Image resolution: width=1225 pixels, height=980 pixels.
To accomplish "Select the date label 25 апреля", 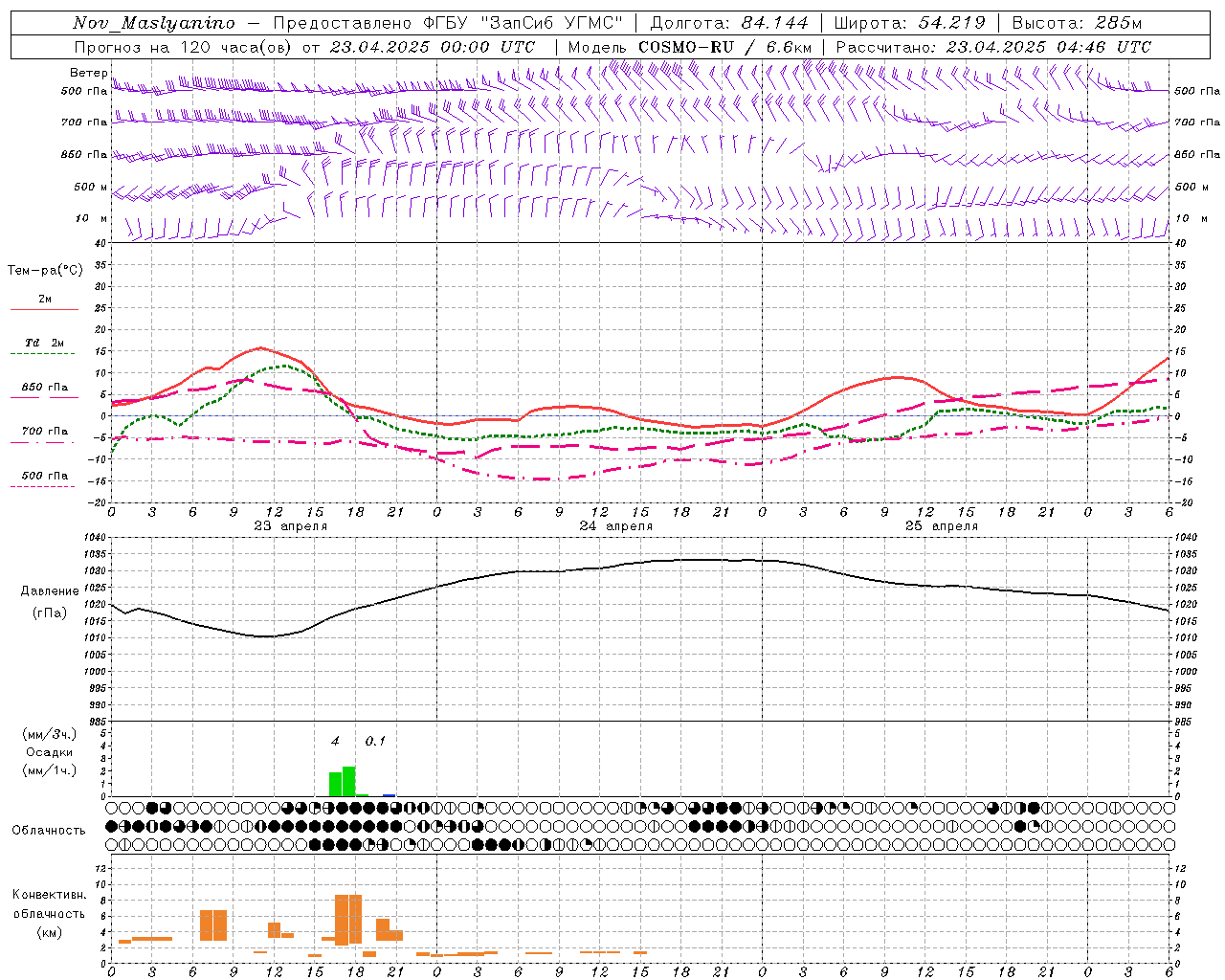I will [941, 526].
